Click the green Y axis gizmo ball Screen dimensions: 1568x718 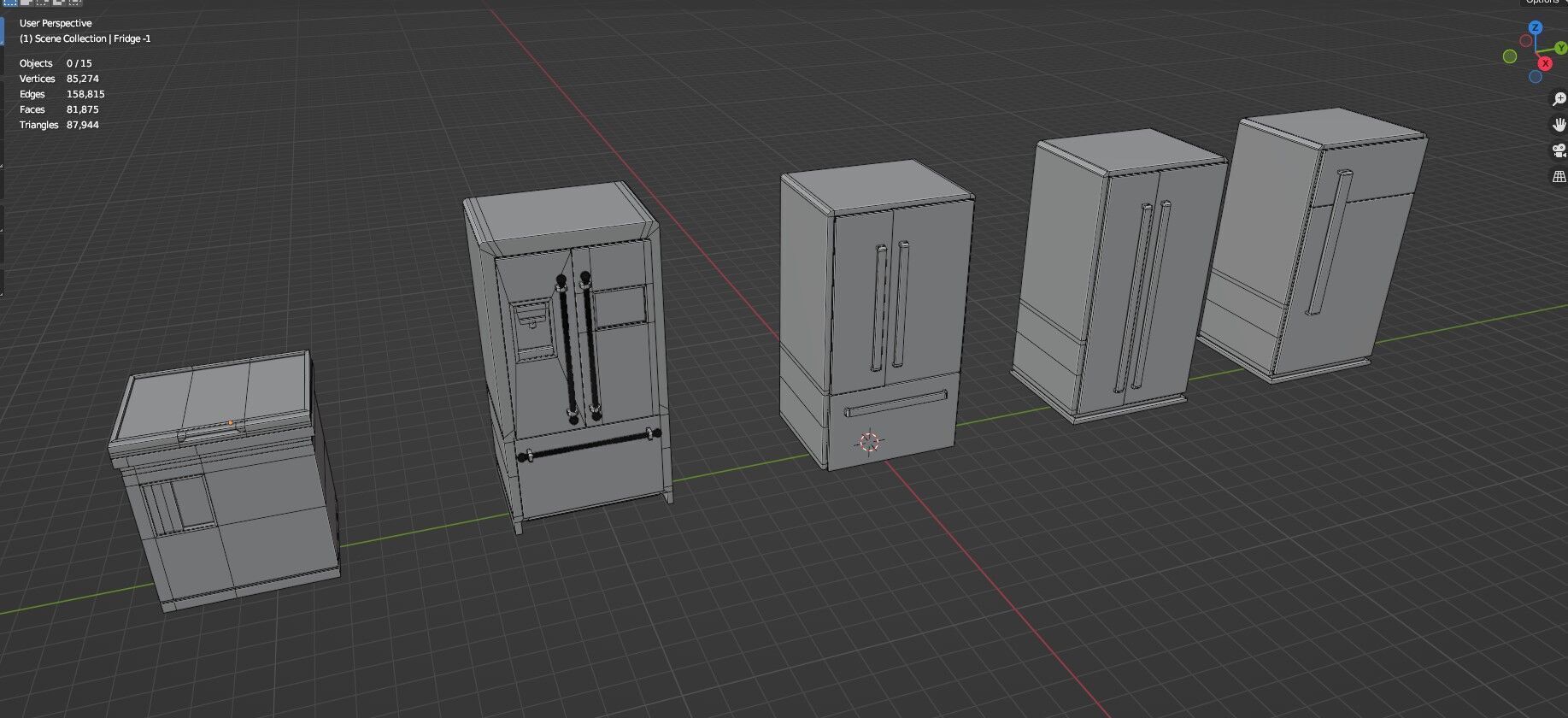pos(1560,49)
